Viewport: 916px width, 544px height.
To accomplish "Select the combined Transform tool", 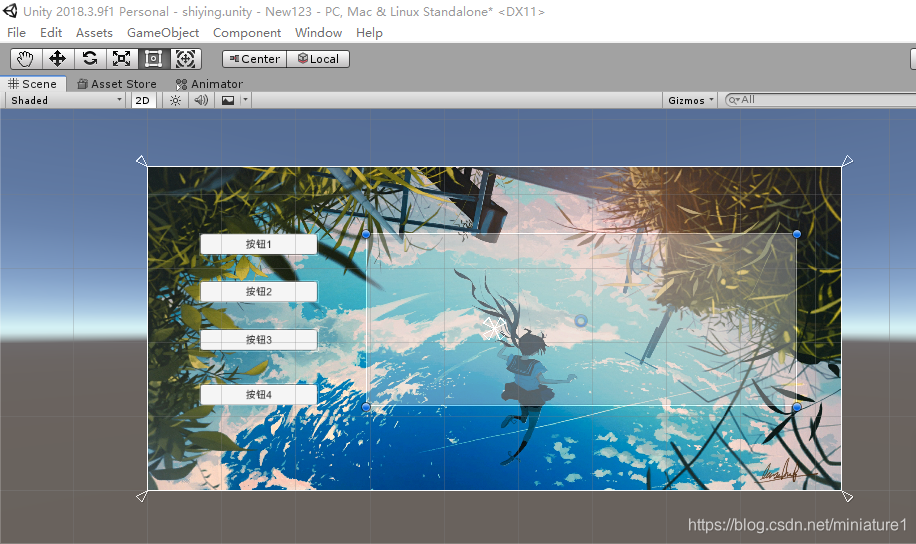I will [185, 58].
